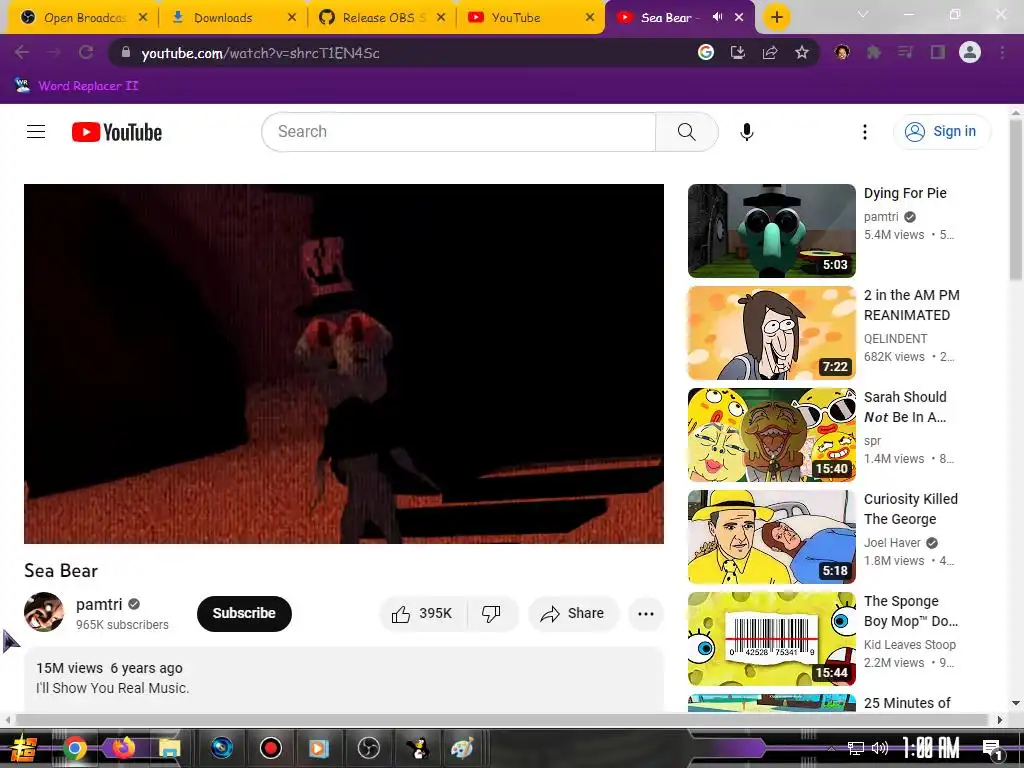
Task: Go back using browser back arrow
Action: [22, 52]
